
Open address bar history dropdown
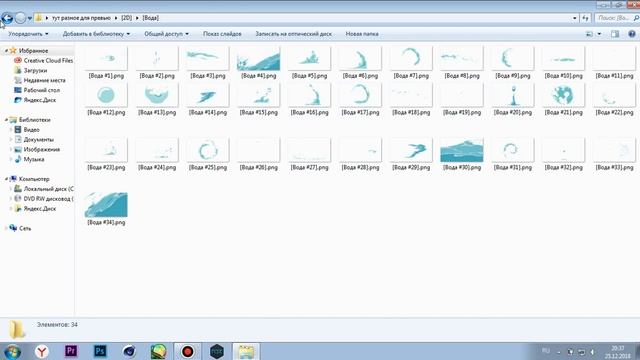[575, 18]
